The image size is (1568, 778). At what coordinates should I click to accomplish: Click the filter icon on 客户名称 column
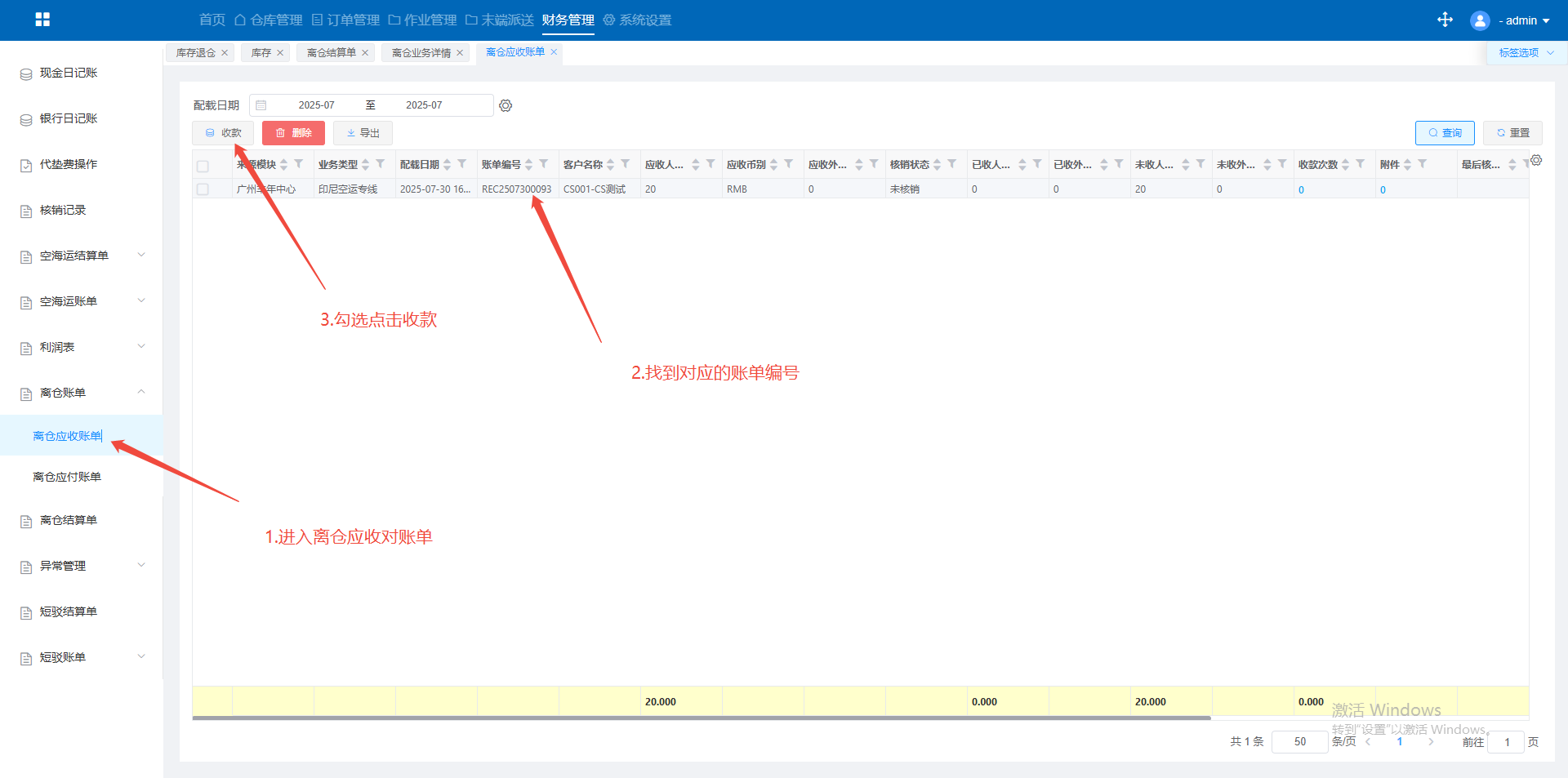[626, 164]
